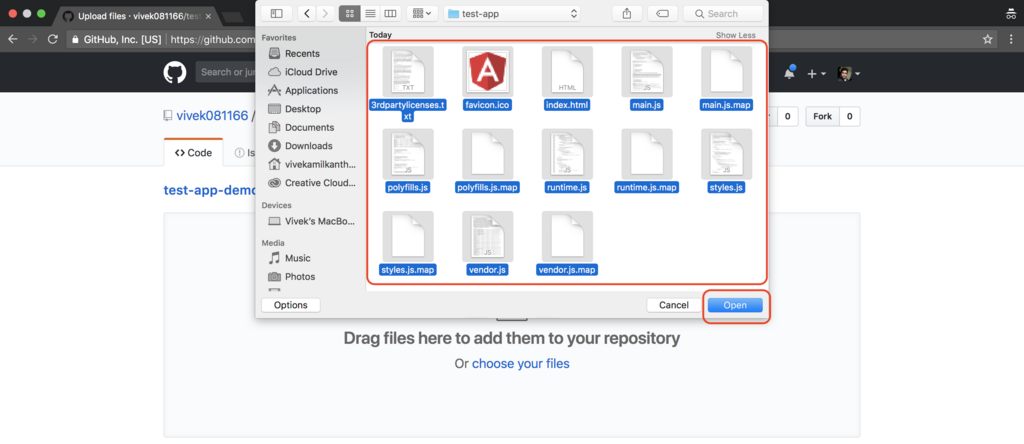Image resolution: width=1024 pixels, height=444 pixels.
Task: Open Chrome three-dot menu
Action: pos(1010,39)
